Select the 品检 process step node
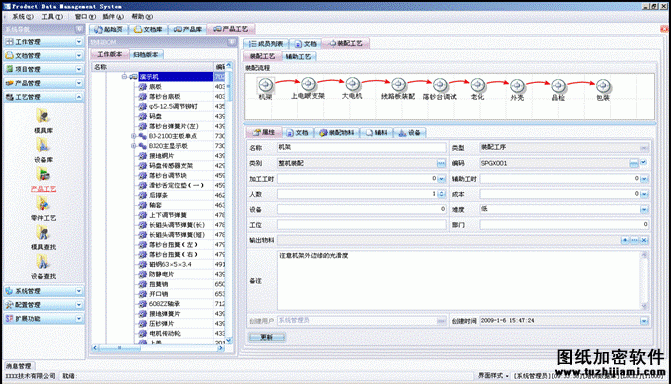 [x=558, y=86]
